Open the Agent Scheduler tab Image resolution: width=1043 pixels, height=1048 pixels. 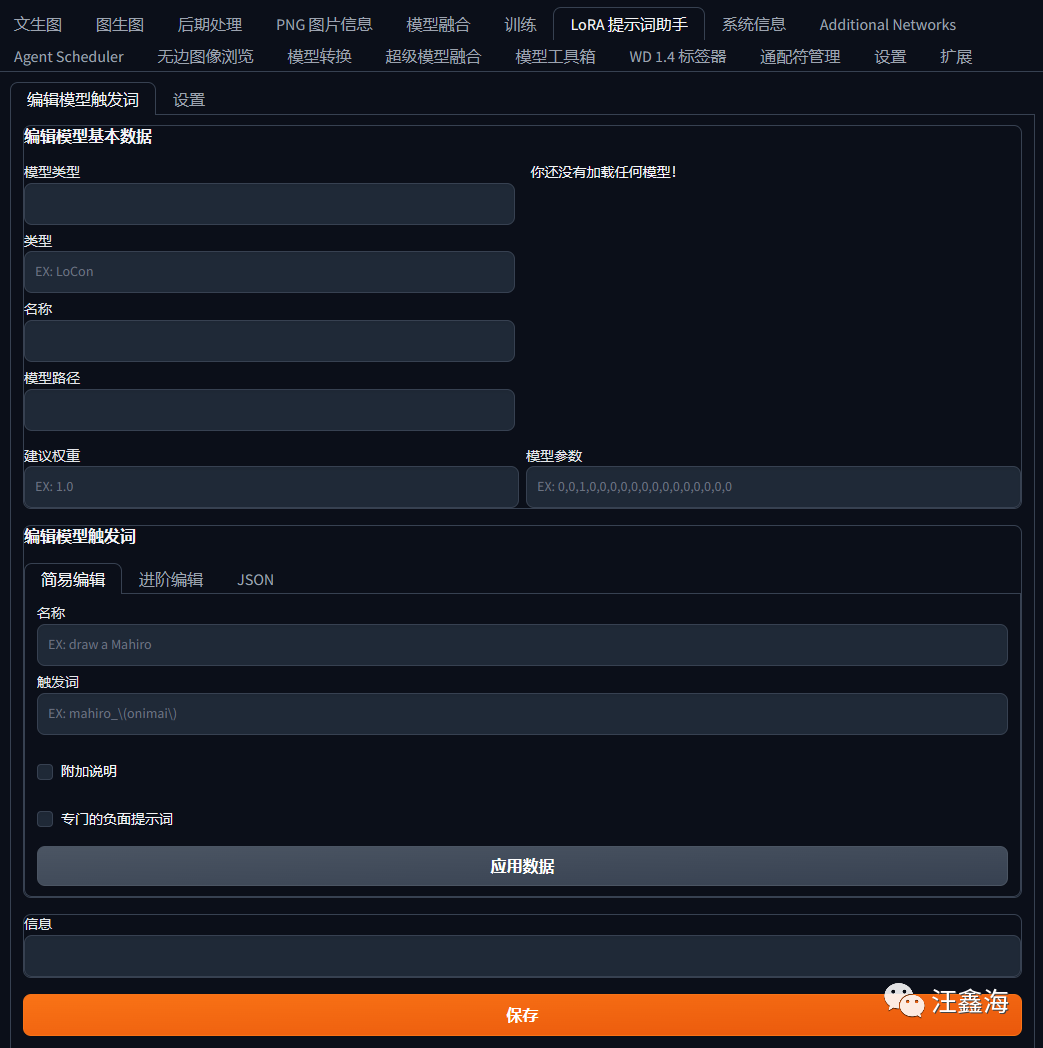(69, 57)
